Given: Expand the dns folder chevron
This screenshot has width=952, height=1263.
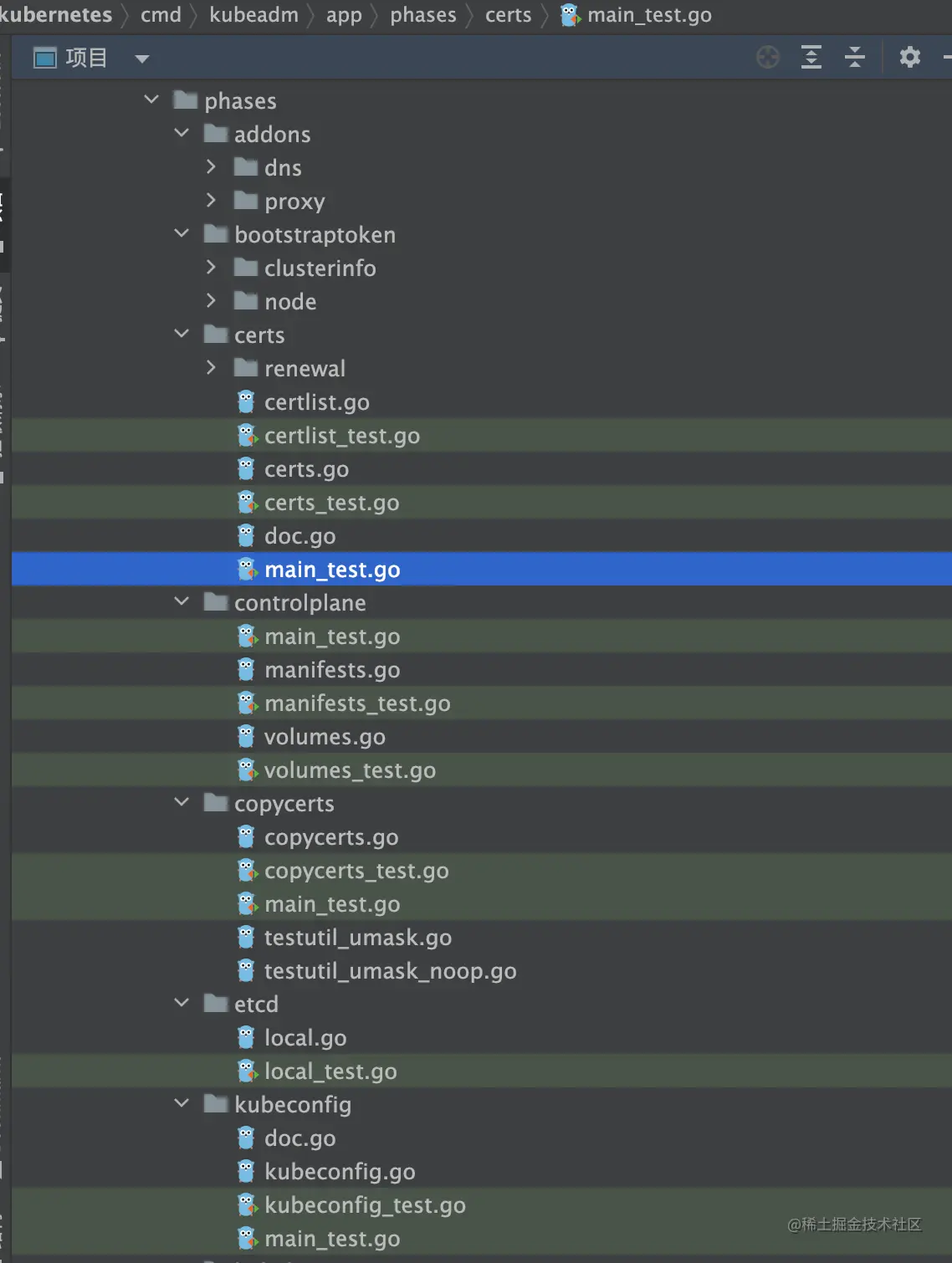Looking at the screenshot, I should (212, 166).
